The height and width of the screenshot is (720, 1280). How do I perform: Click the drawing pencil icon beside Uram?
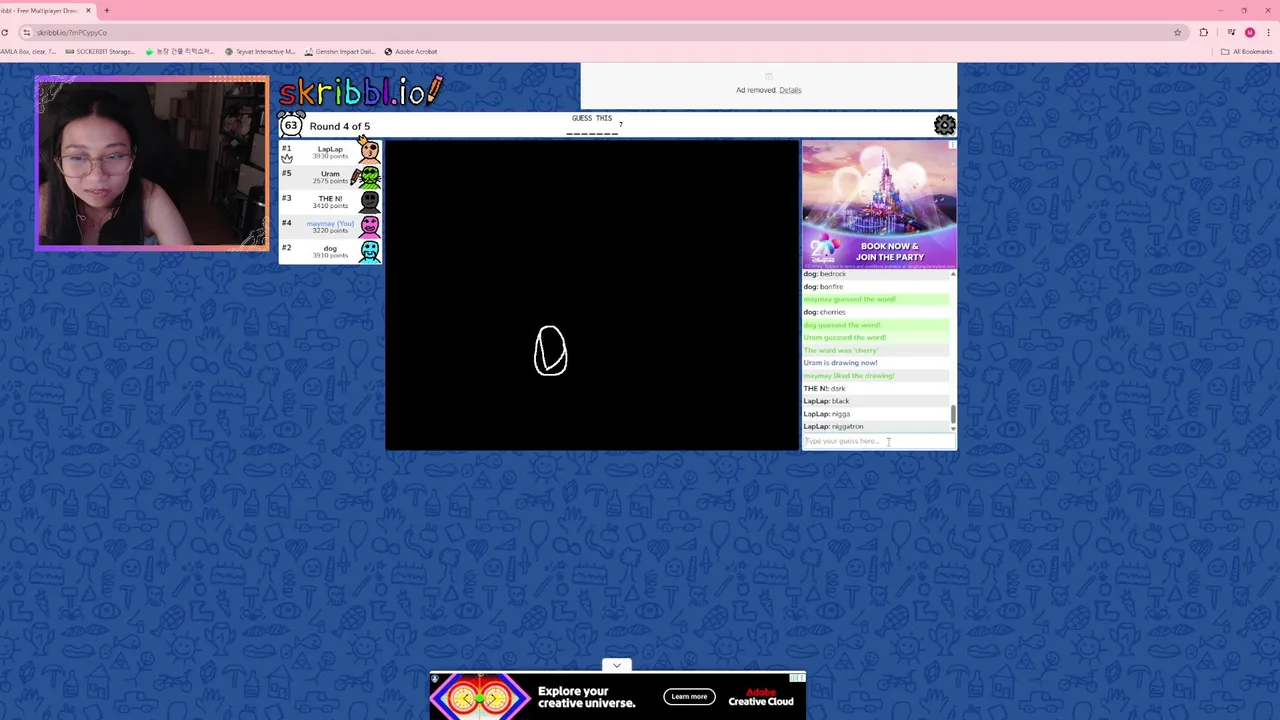pos(355,178)
